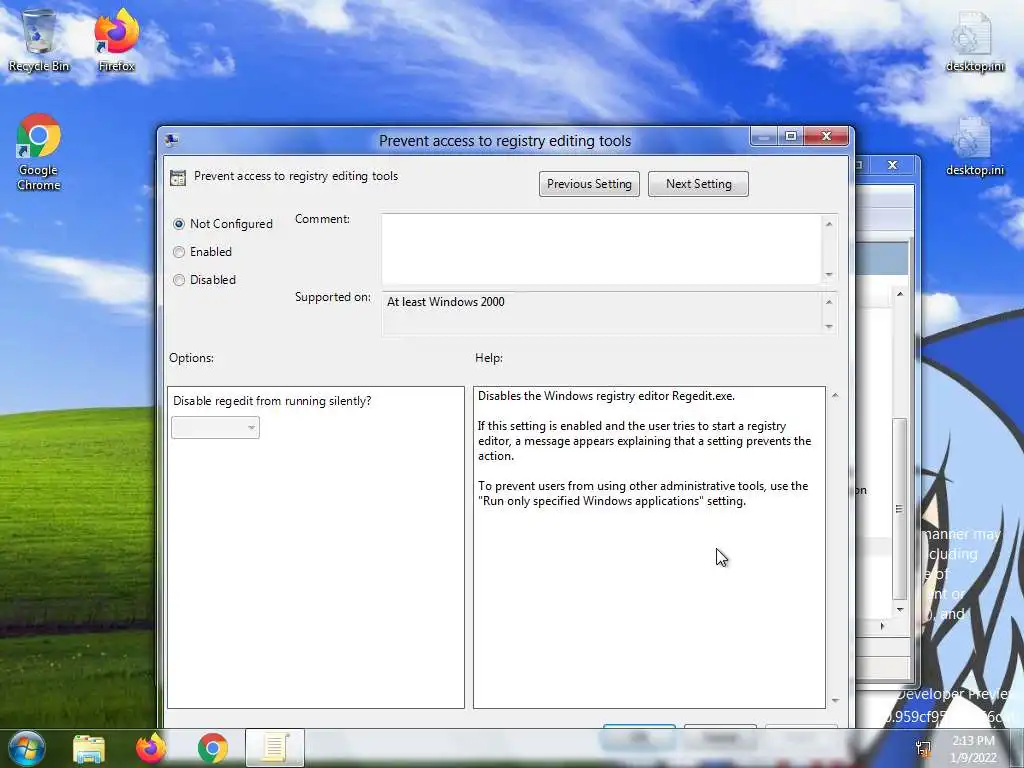Click the network tray icon
Image resolution: width=1024 pixels, height=768 pixels.
point(923,748)
